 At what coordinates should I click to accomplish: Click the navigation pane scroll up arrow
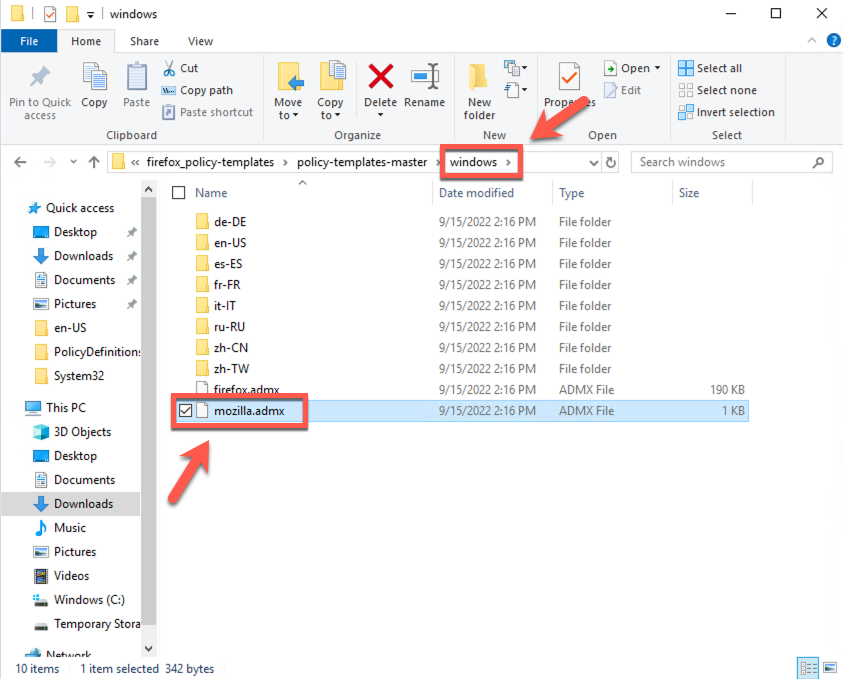(x=148, y=189)
